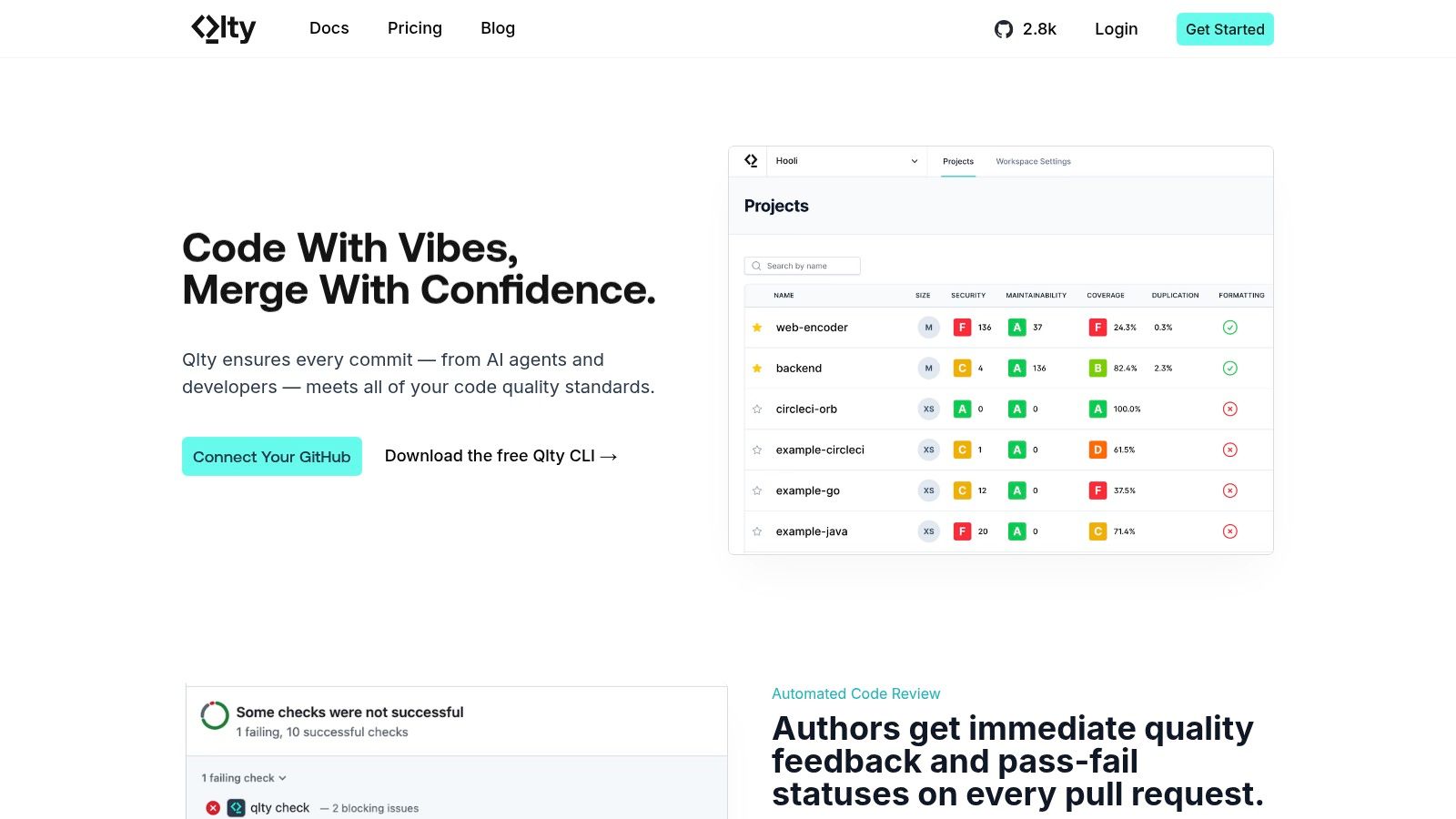Image resolution: width=1456 pixels, height=819 pixels.
Task: Switch to Workspace Settings tab
Action: (x=1033, y=161)
